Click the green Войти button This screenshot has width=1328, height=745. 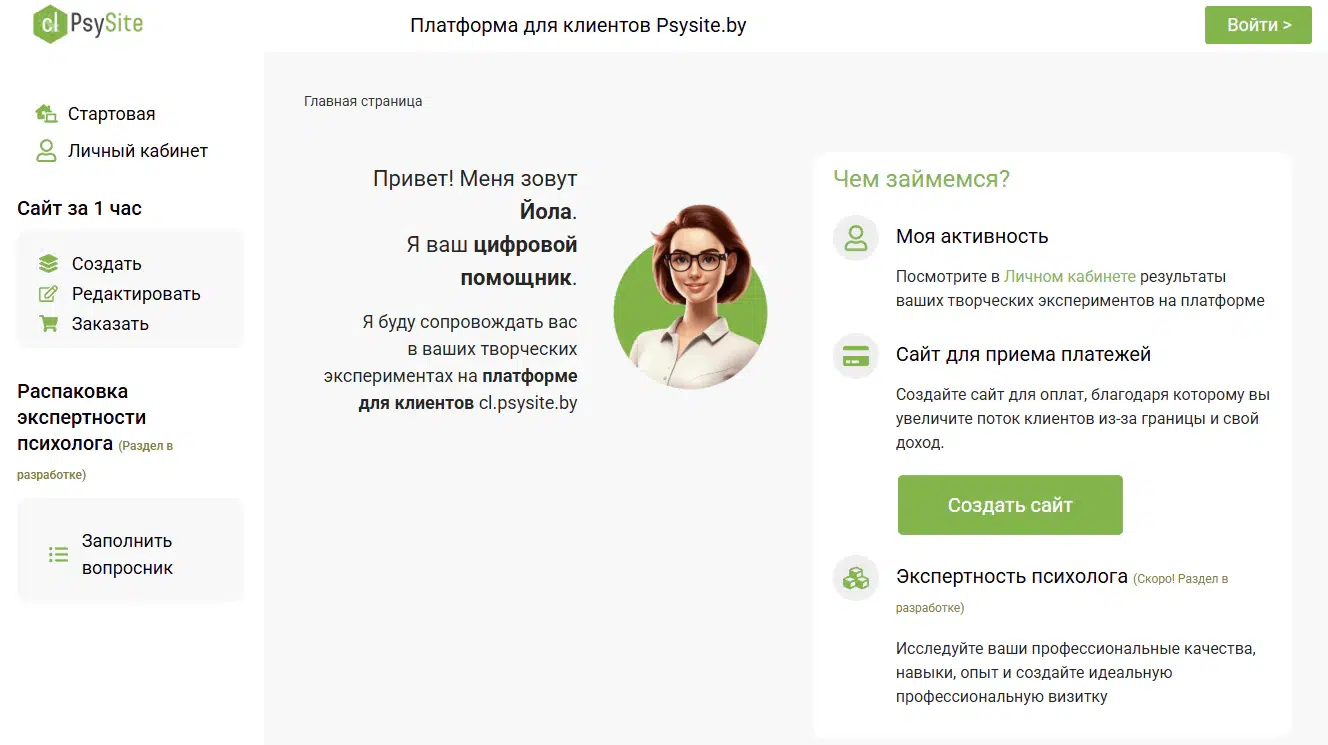(1258, 25)
